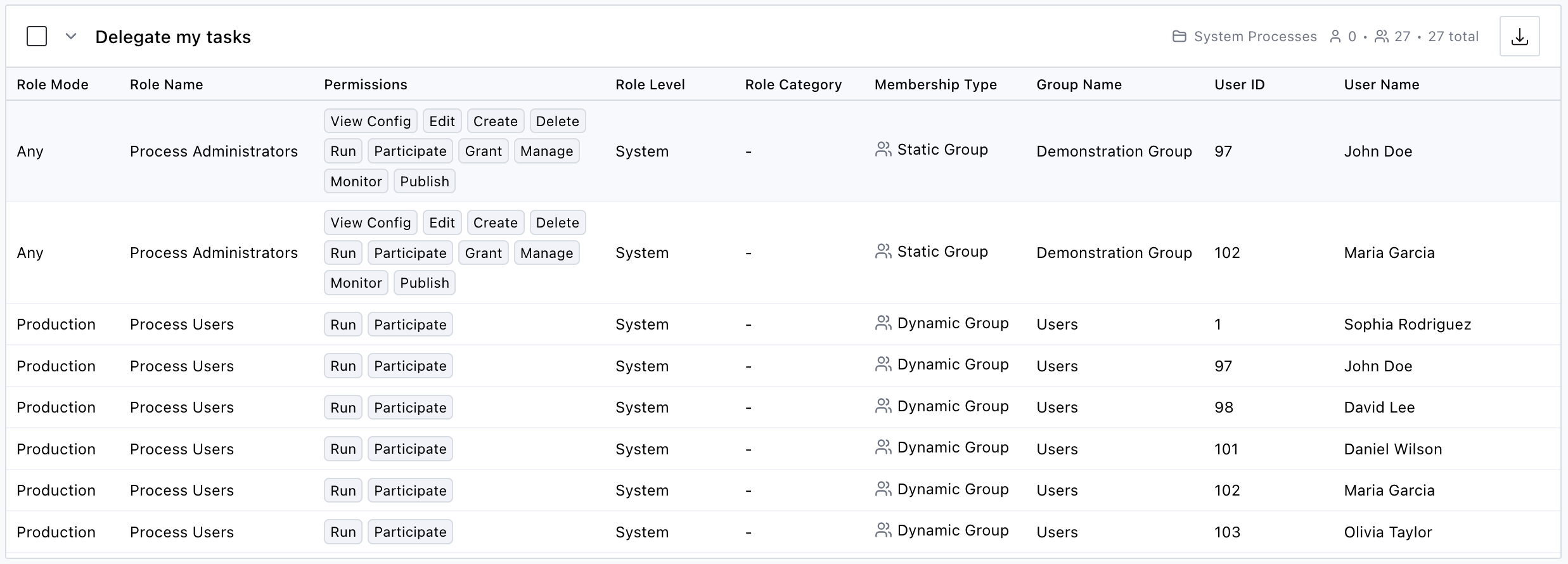Click the Static Group icon in John Doe's row
The image size is (1568, 564).
pos(883,150)
